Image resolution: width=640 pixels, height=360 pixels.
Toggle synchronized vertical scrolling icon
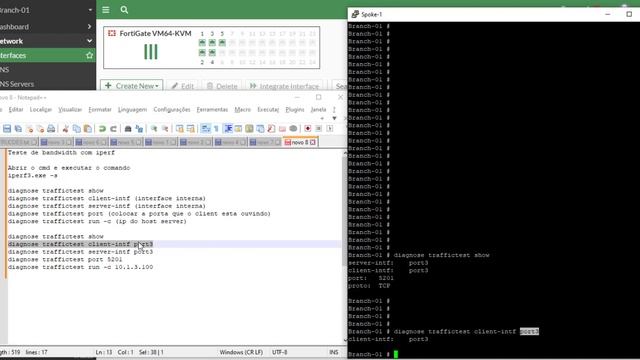click(x=180, y=129)
